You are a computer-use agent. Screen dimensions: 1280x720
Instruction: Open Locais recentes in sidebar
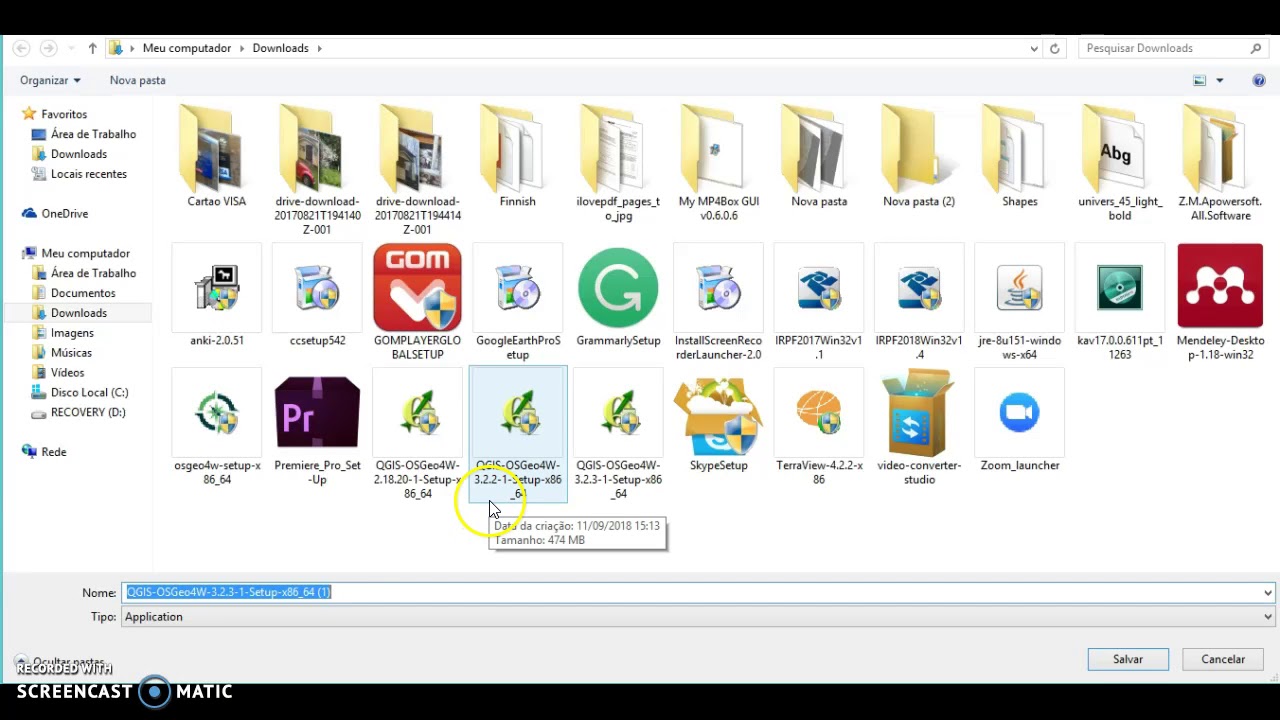[x=89, y=174]
